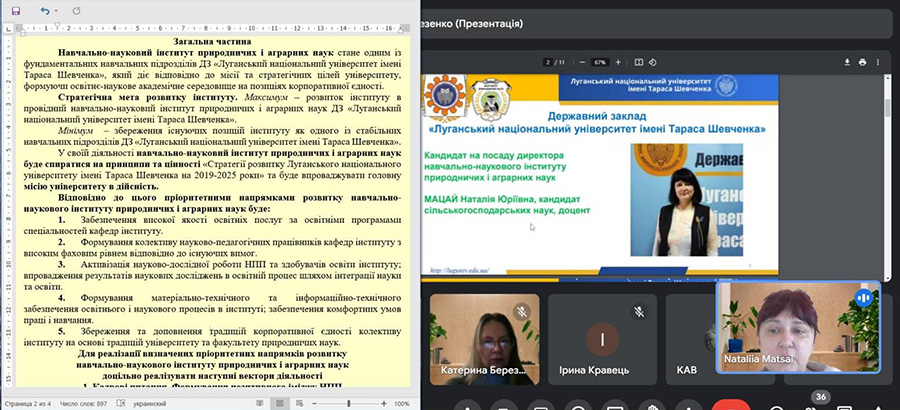900x410 pixels.
Task: Click the Redo arrow icon
Action: (x=76, y=10)
